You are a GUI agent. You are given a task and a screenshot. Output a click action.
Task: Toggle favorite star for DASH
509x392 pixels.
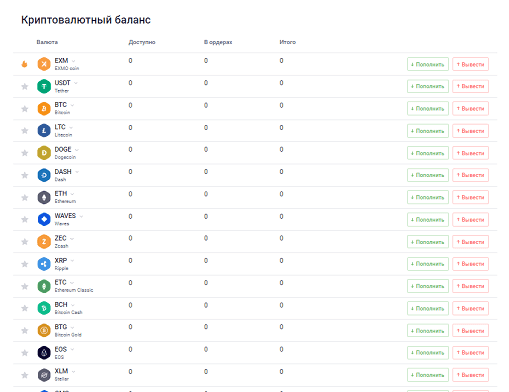[25, 175]
